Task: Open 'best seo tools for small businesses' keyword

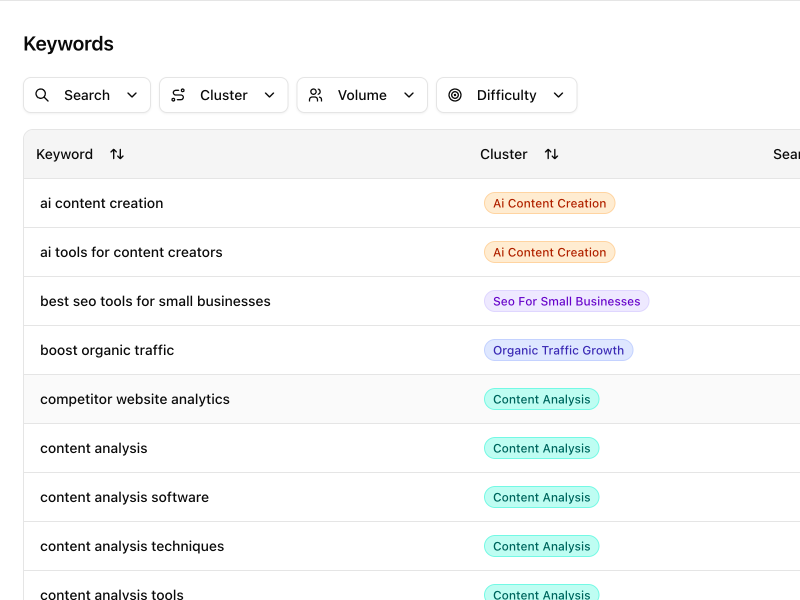Action: click(155, 301)
